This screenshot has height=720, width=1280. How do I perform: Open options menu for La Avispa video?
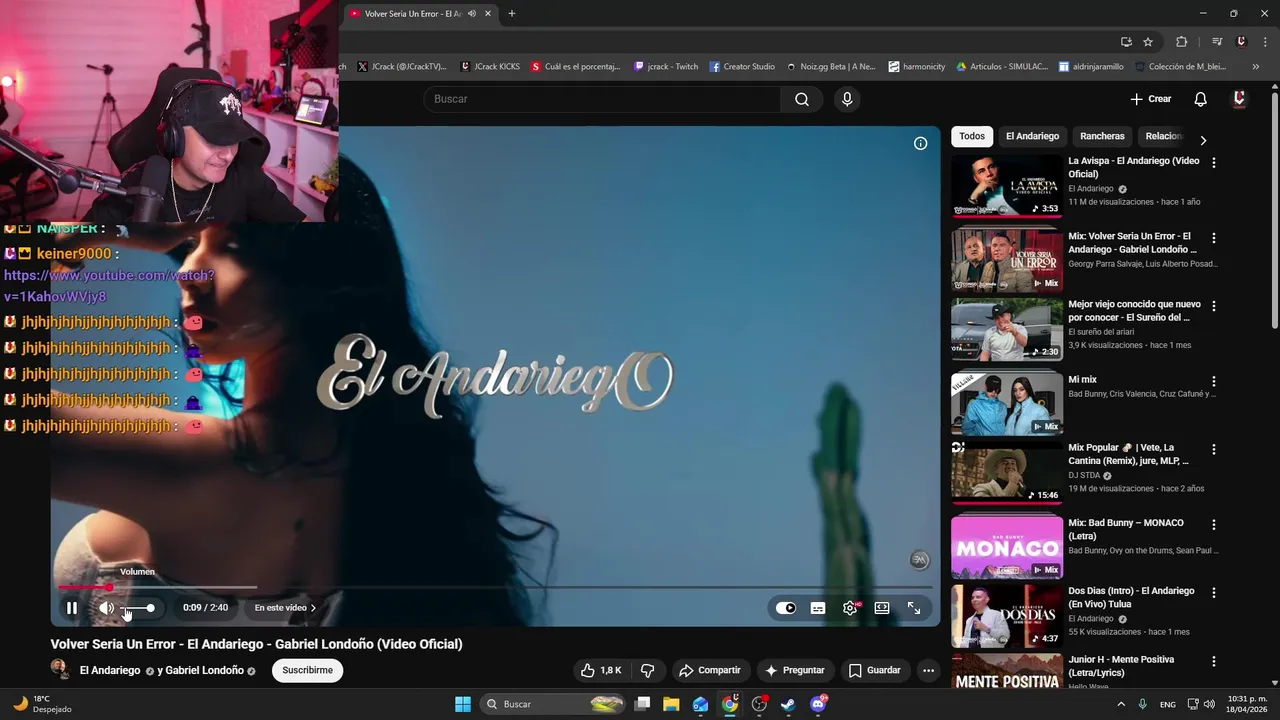tap(1214, 162)
